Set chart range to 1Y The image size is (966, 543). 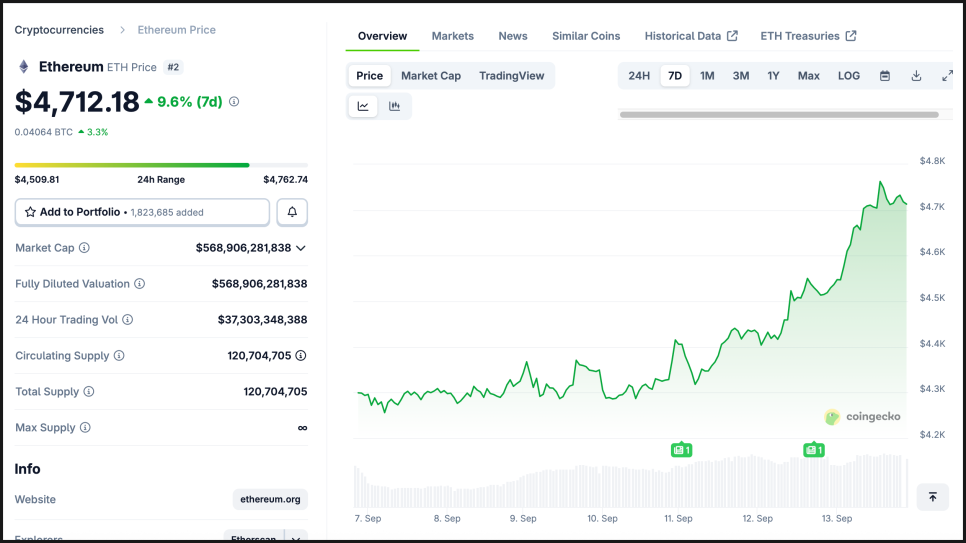pos(773,76)
